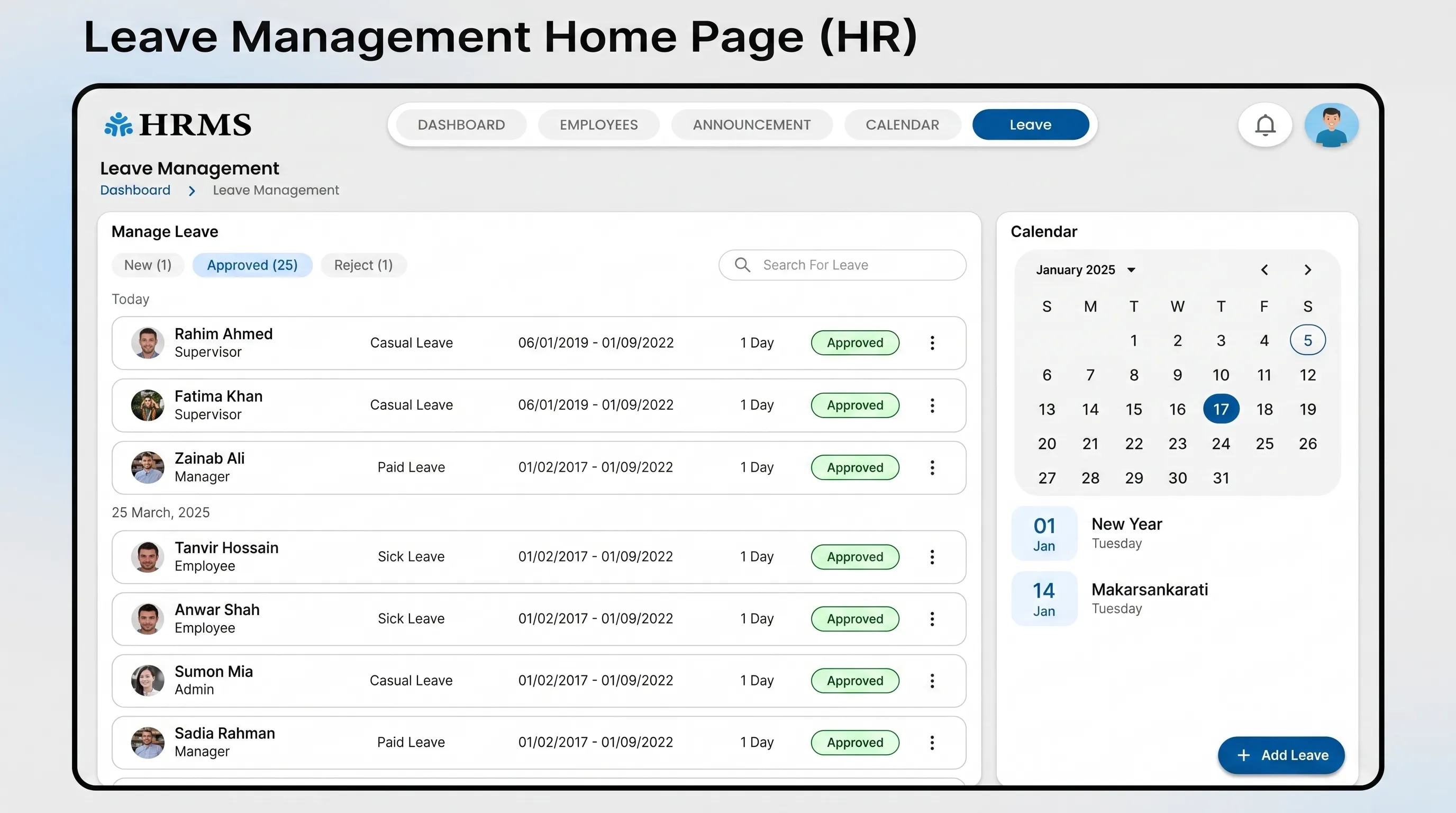Click the search magnifier icon

point(742,265)
